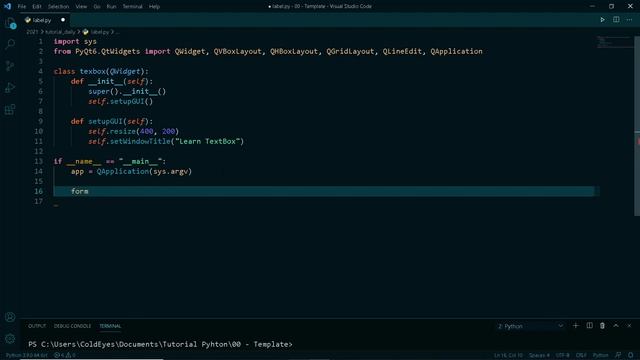Click the 2021 breadcrumb segment
The width and height of the screenshot is (640, 360).
32,31
